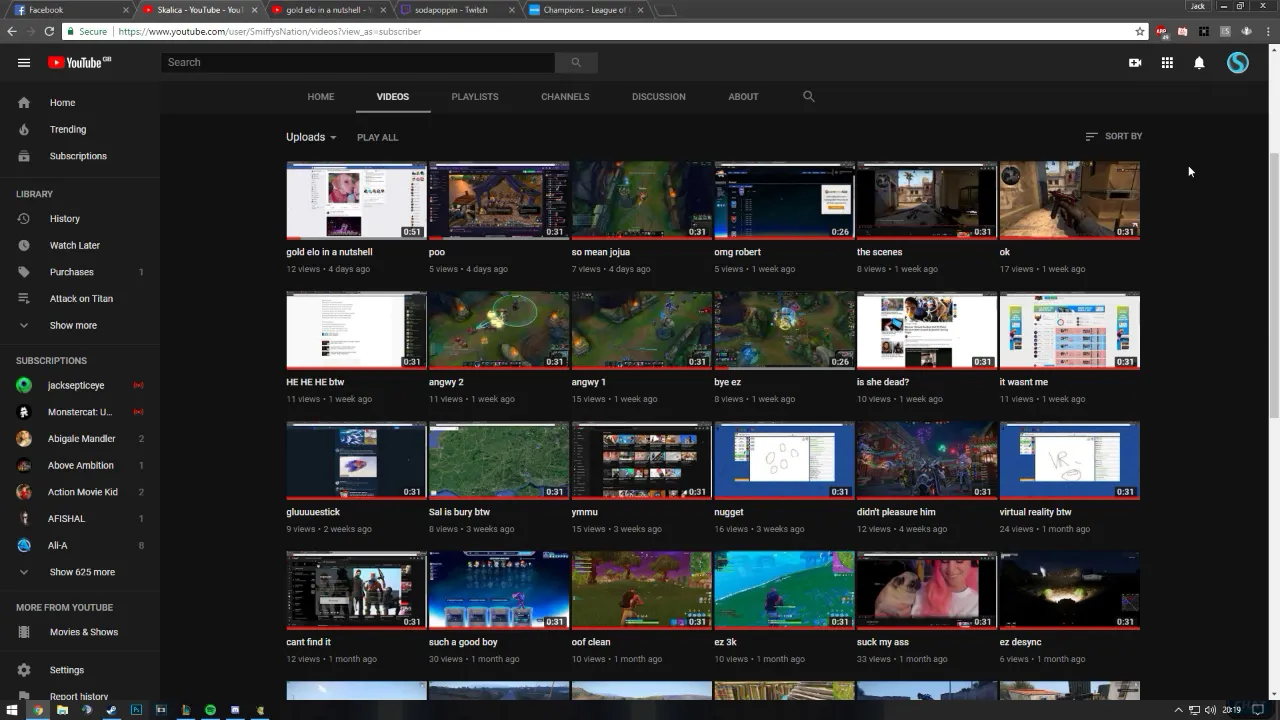The width and height of the screenshot is (1280, 720).
Task: Open the Channels tab
Action: pos(565,97)
